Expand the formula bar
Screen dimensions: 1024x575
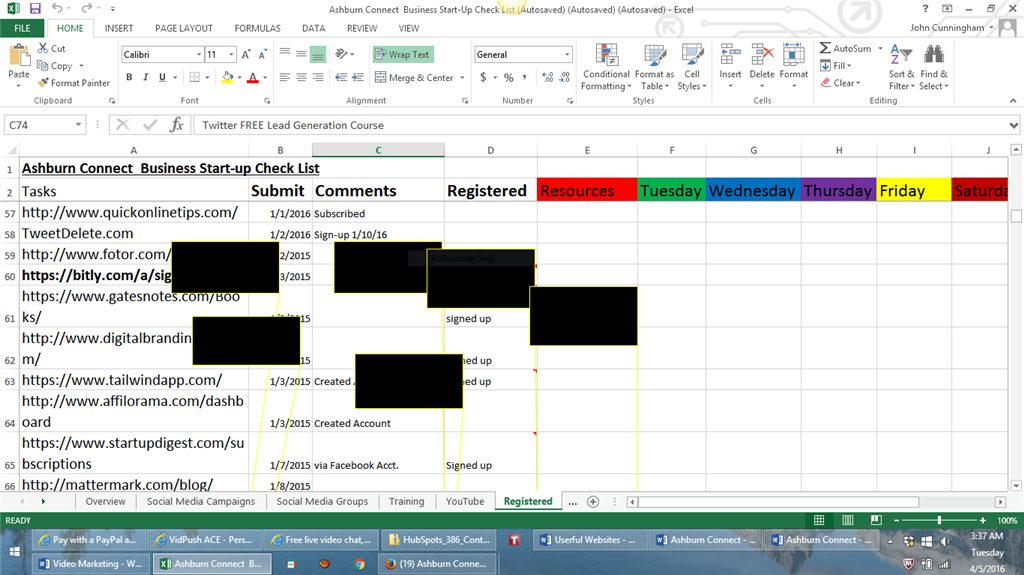click(x=1014, y=125)
